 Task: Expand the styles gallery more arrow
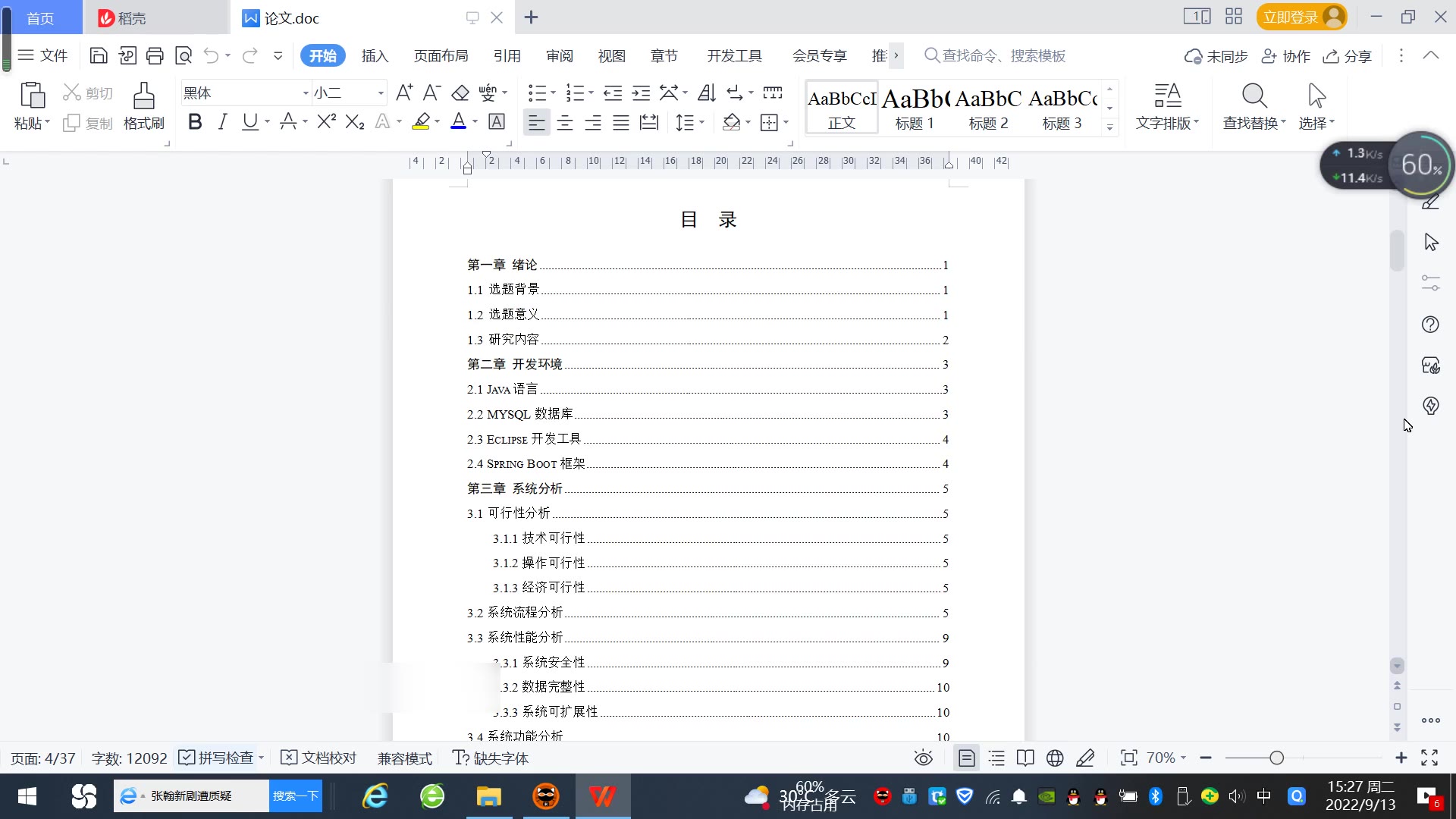(x=1109, y=127)
